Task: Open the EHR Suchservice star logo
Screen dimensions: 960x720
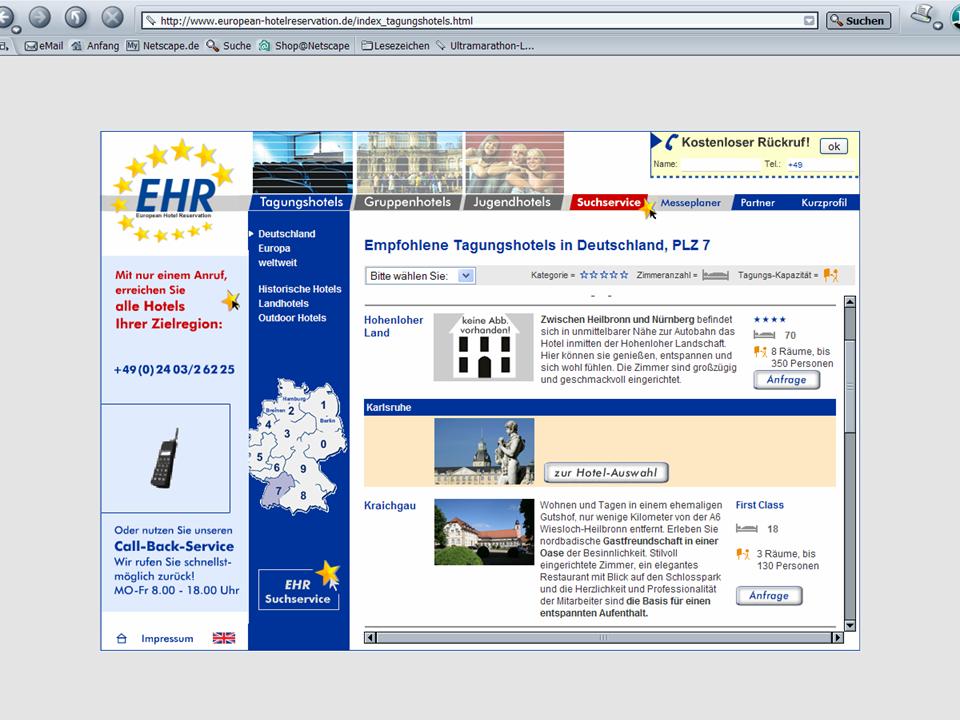Action: tap(298, 586)
